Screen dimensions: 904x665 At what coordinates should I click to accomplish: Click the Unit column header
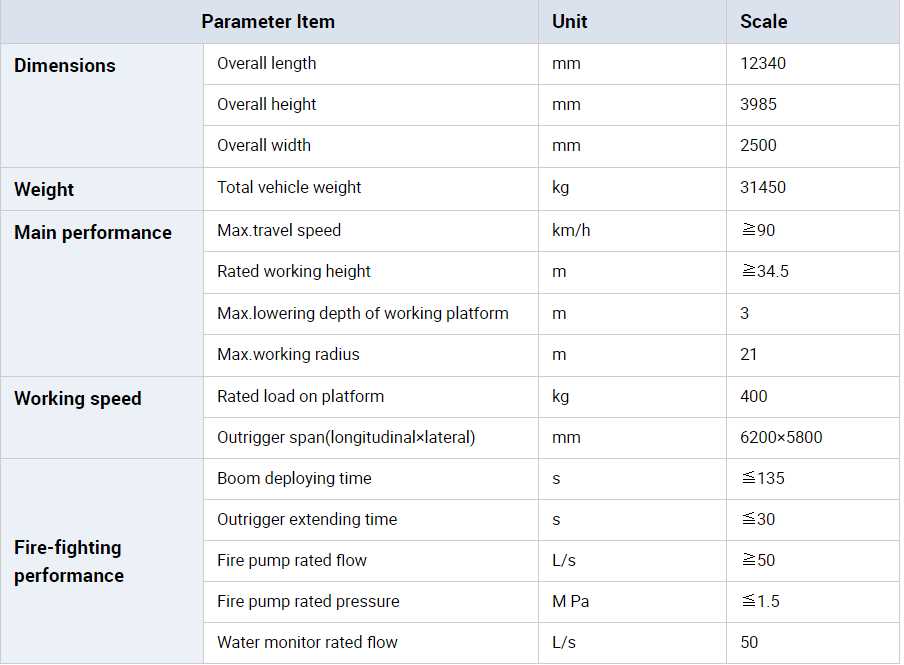570,21
